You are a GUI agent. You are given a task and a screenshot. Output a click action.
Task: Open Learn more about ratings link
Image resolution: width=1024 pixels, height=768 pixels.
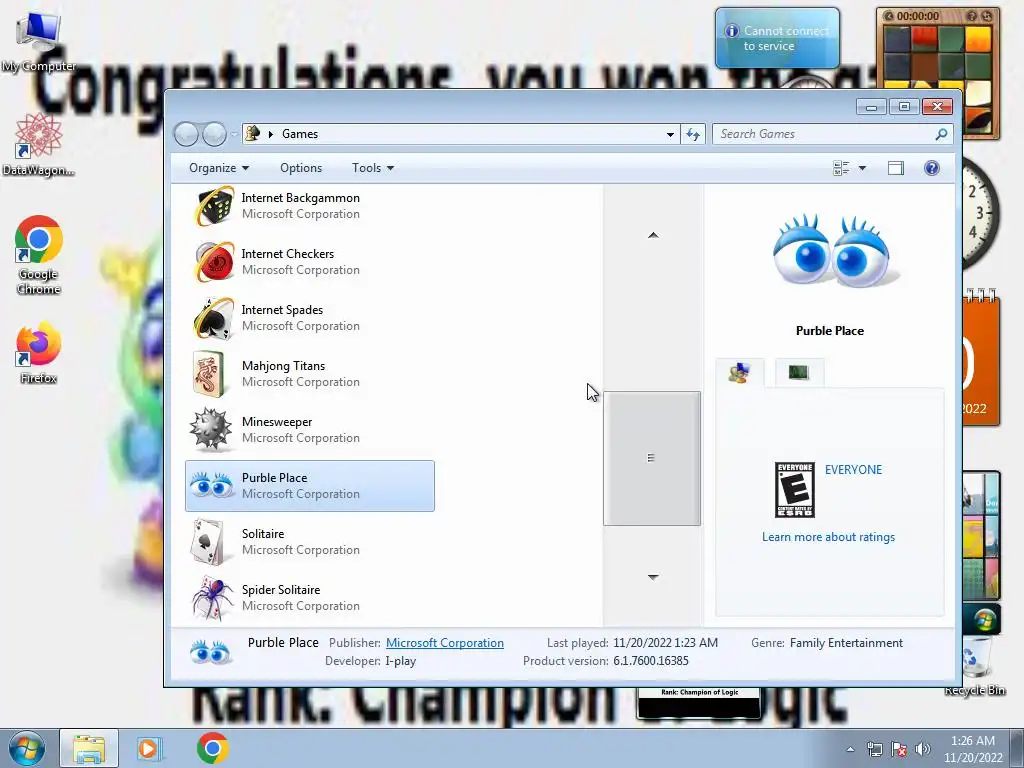pyautogui.click(x=828, y=537)
